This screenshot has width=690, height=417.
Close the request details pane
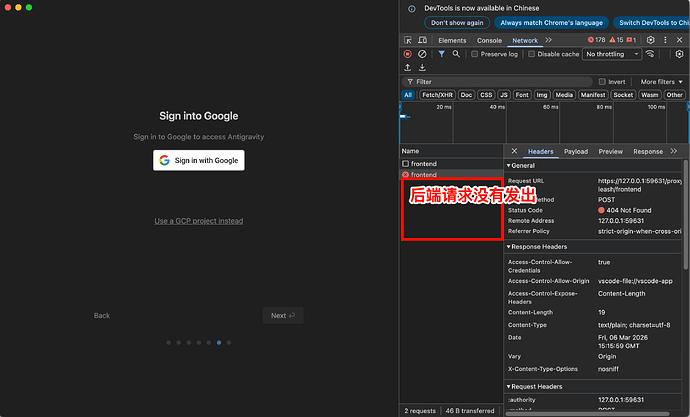coord(514,151)
